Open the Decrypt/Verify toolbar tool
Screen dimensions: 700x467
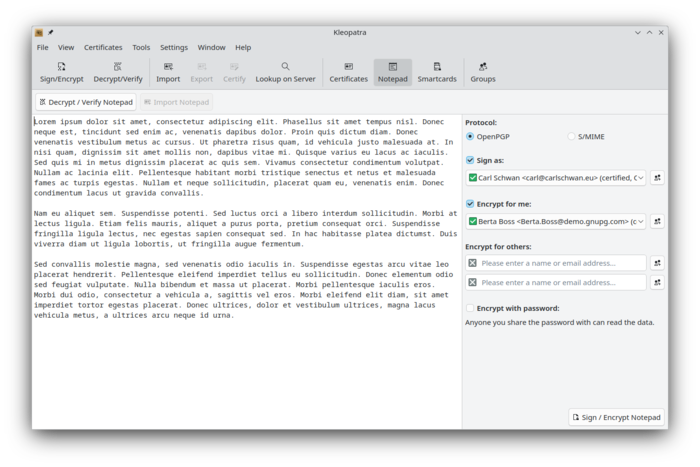coord(118,72)
